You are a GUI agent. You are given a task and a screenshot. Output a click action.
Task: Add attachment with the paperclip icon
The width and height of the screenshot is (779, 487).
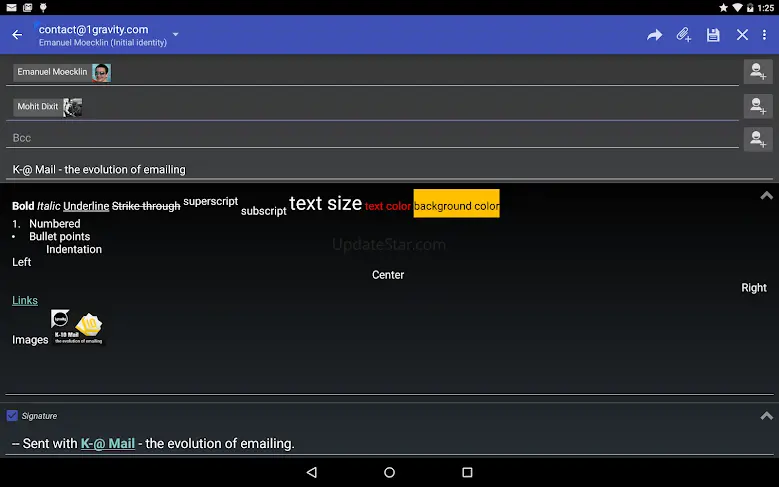[684, 35]
